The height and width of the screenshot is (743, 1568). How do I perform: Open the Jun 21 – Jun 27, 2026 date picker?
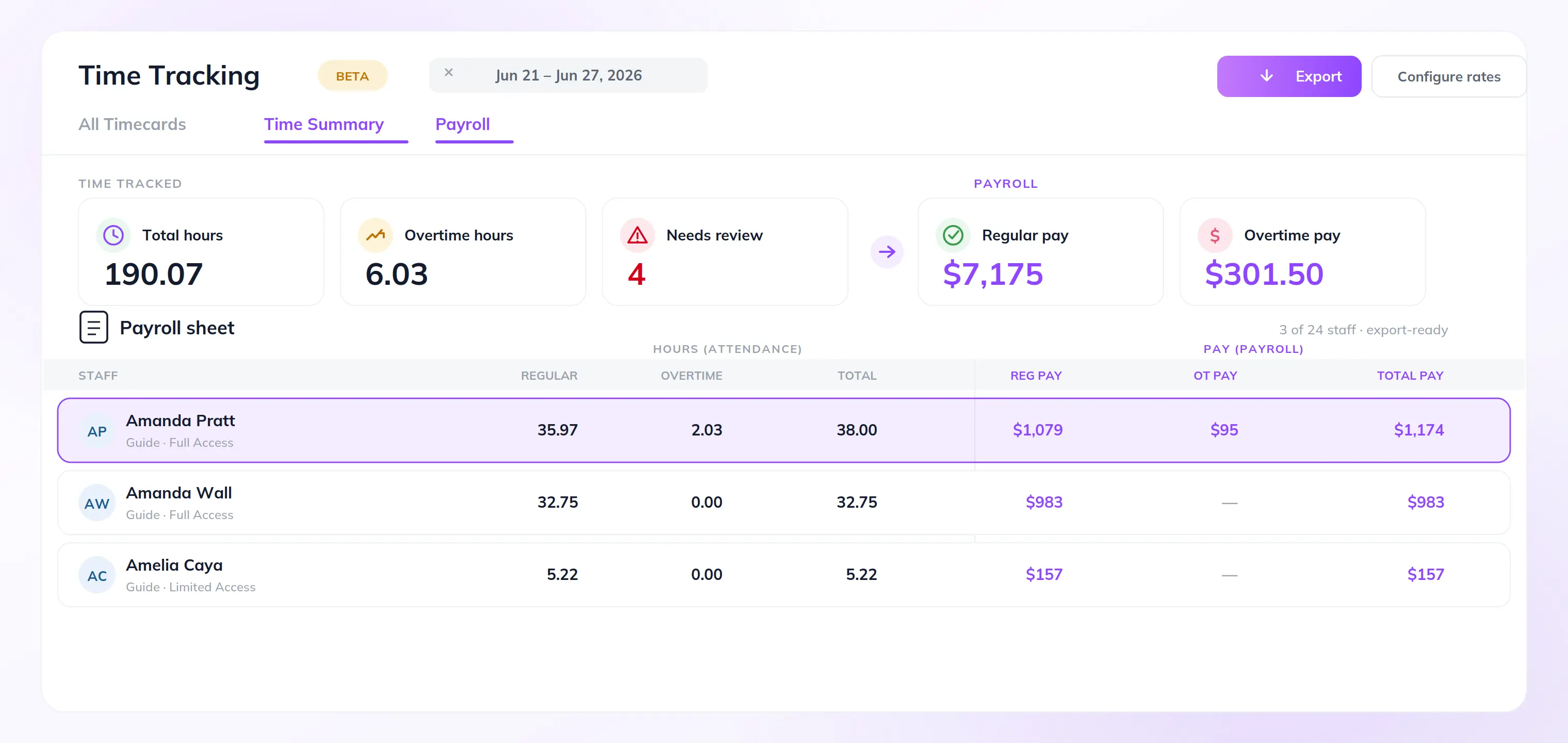[x=568, y=75]
